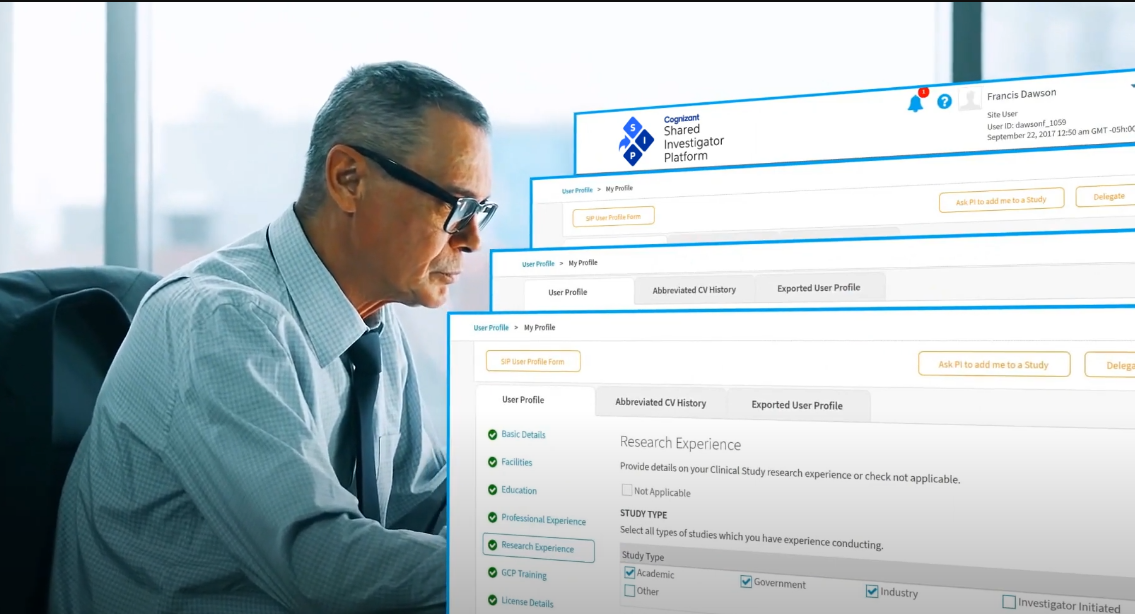Image resolution: width=1135 pixels, height=614 pixels.
Task: Click SIP User Profile Form in the second window
Action: [x=613, y=216]
